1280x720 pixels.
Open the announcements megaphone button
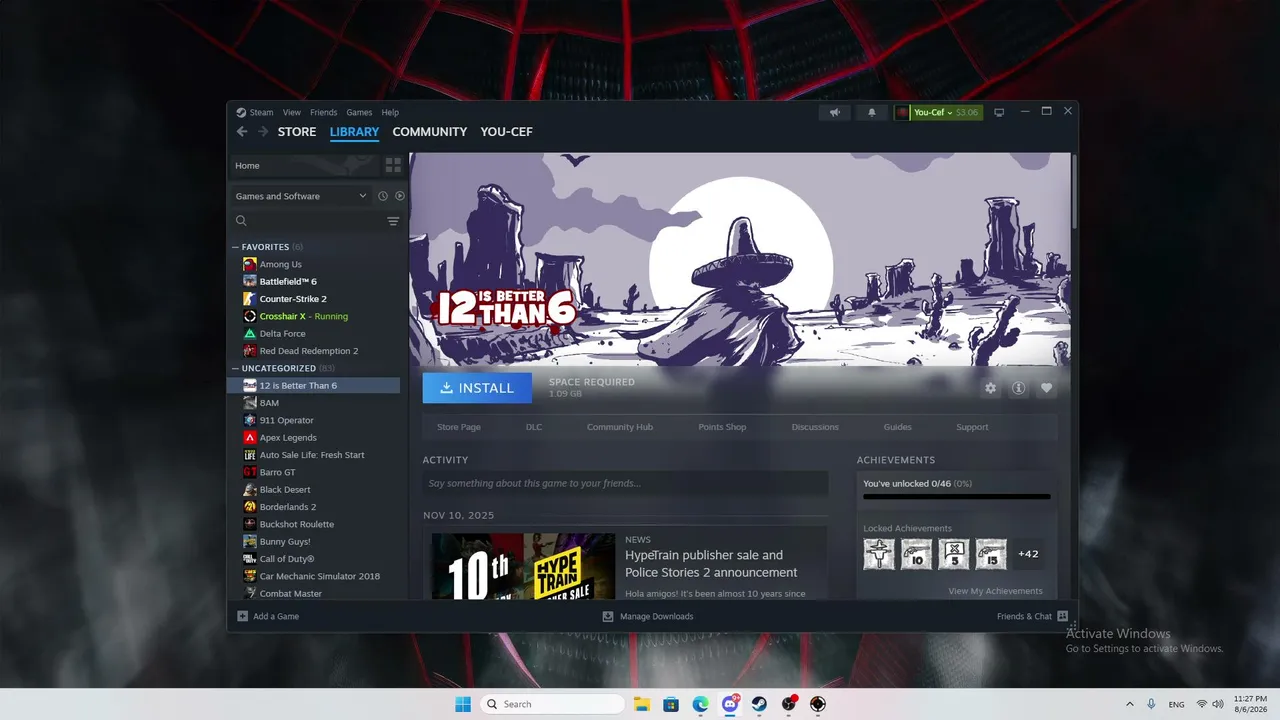(x=834, y=112)
